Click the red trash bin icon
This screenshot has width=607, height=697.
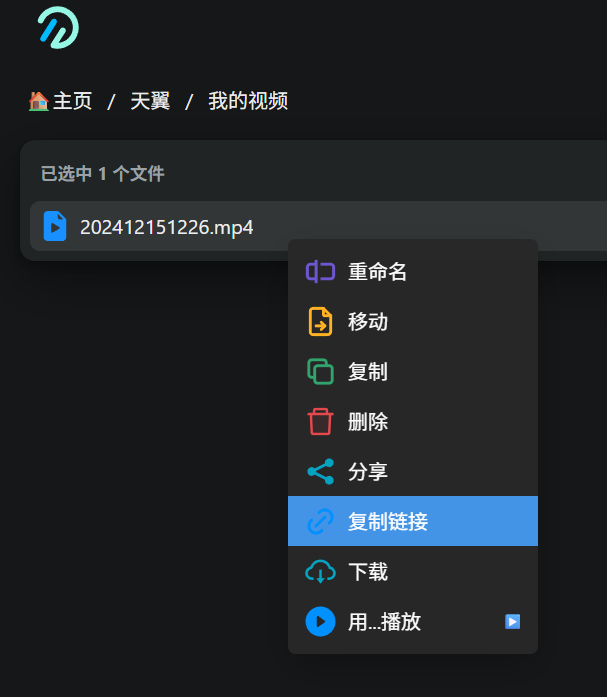click(x=320, y=422)
